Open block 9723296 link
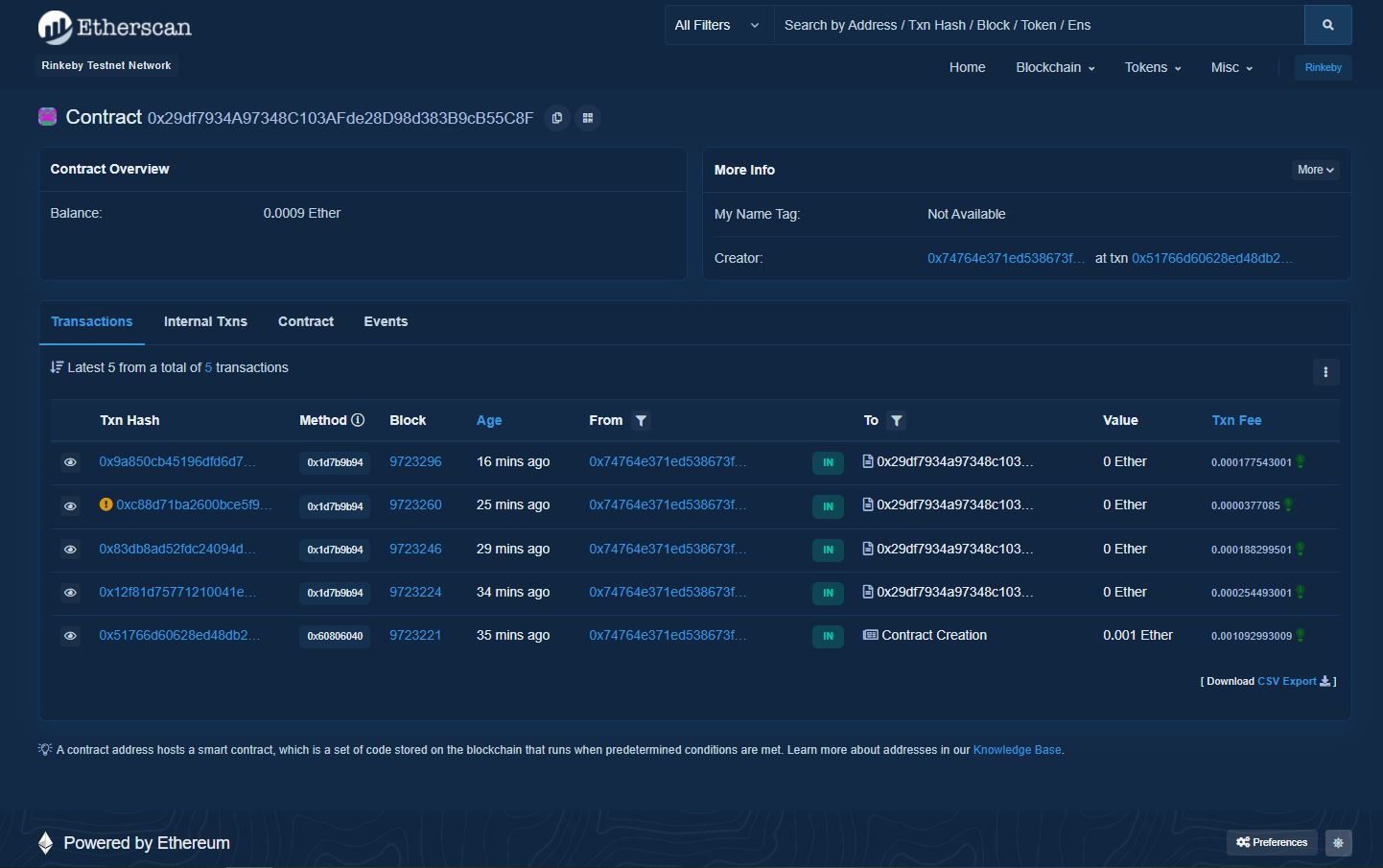1383x868 pixels. click(415, 461)
